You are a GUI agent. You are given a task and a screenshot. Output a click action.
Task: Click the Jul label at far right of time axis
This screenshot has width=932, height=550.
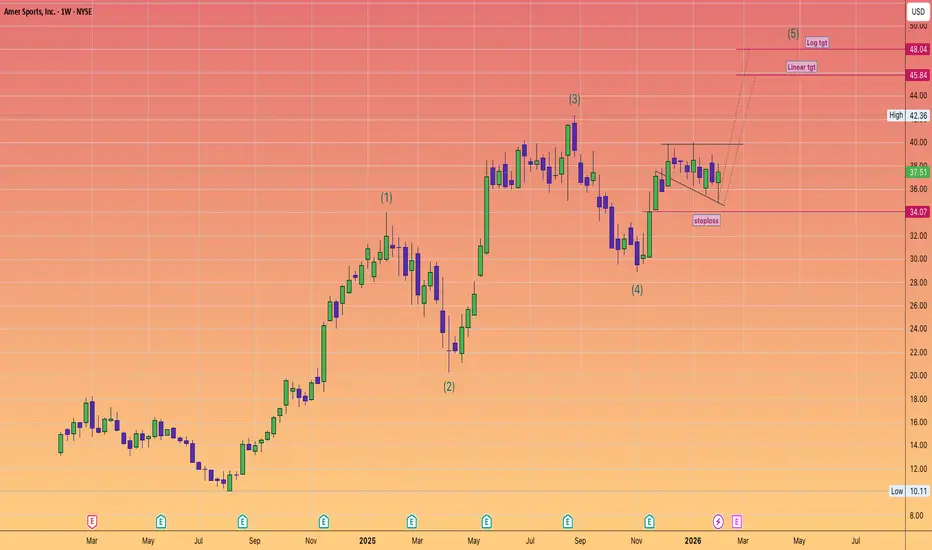coord(856,540)
